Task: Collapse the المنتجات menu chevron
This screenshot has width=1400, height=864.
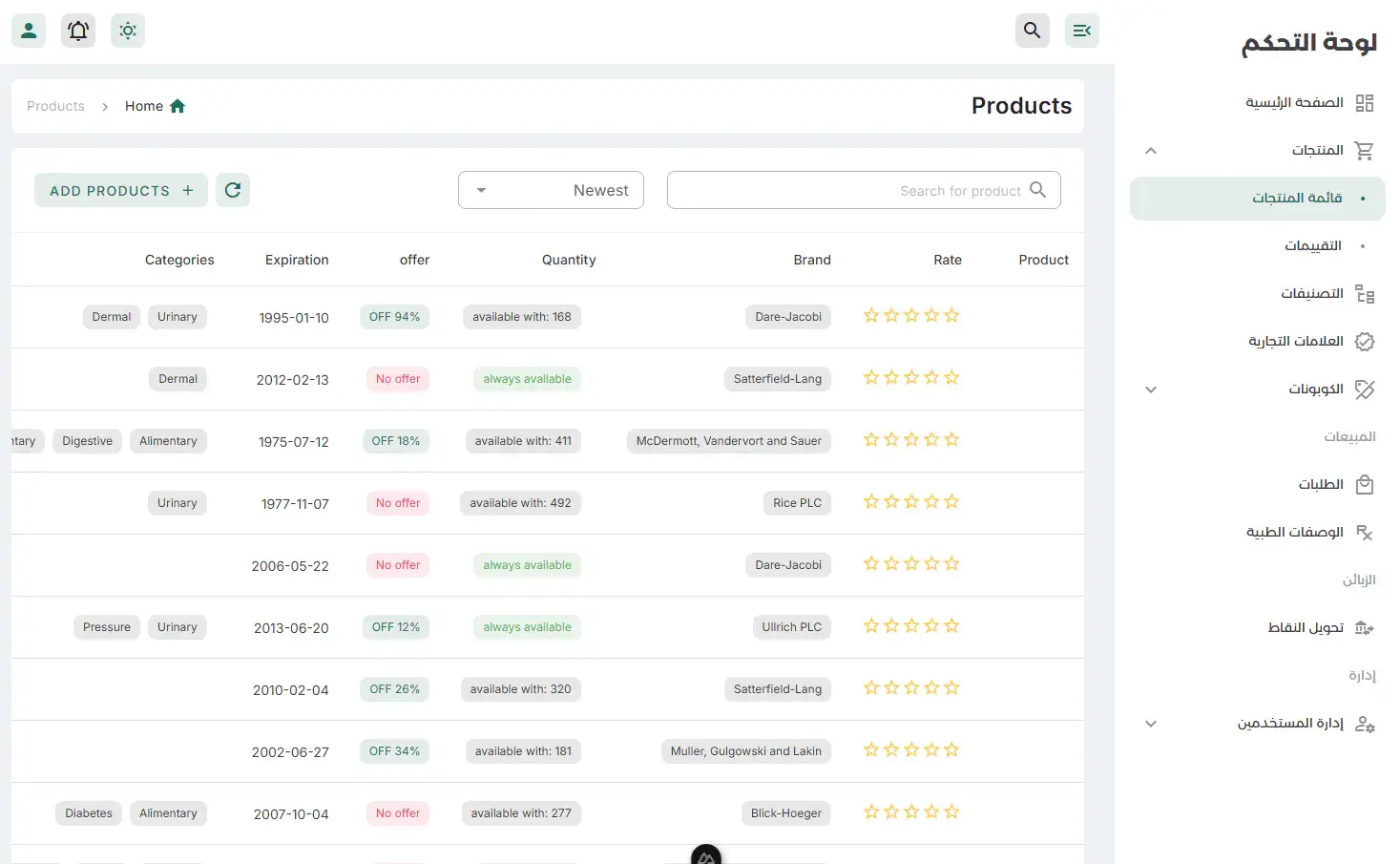Action: (1151, 151)
